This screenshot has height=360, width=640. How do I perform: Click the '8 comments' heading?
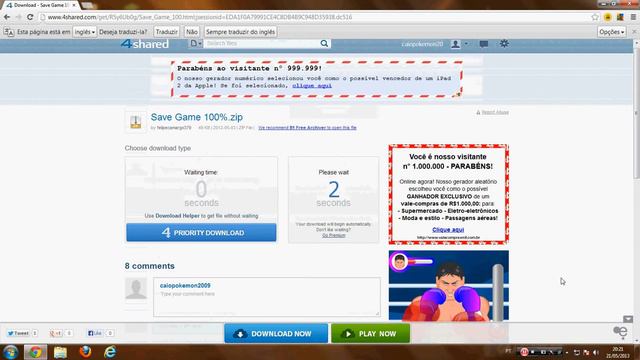tap(150, 266)
